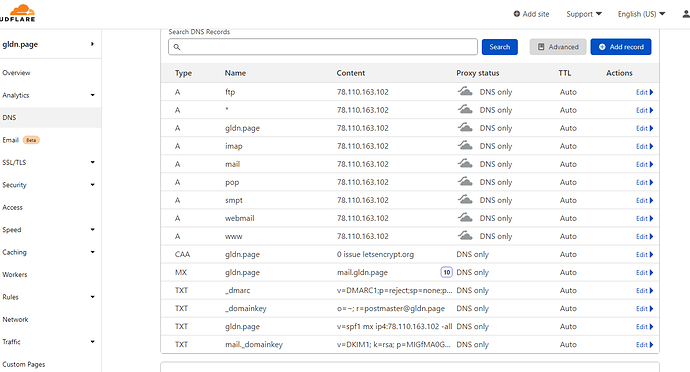Expand the Speed sidebar section
This screenshot has height=372, width=690.
pyautogui.click(x=92, y=230)
